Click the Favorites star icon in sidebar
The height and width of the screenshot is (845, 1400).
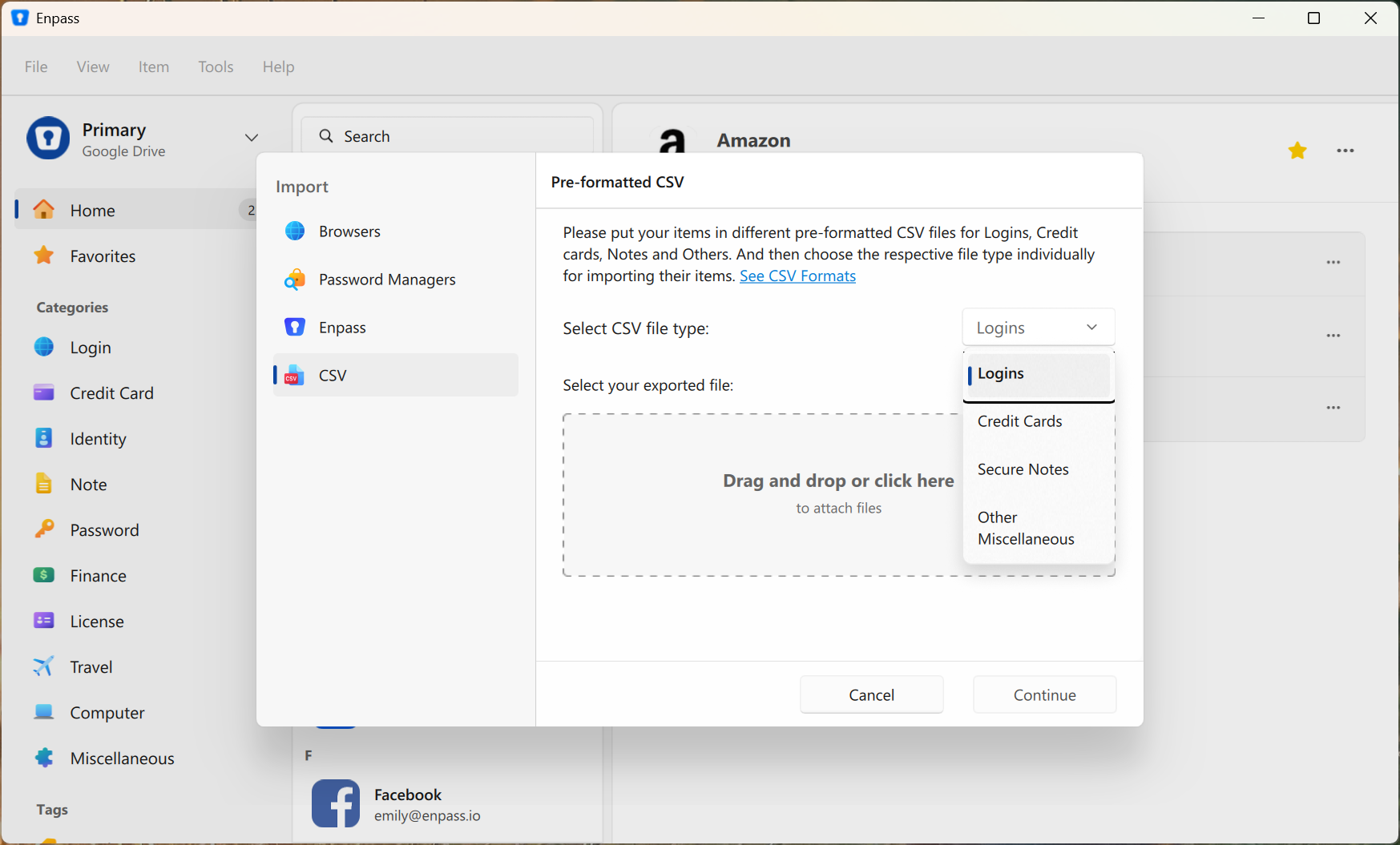[44, 256]
